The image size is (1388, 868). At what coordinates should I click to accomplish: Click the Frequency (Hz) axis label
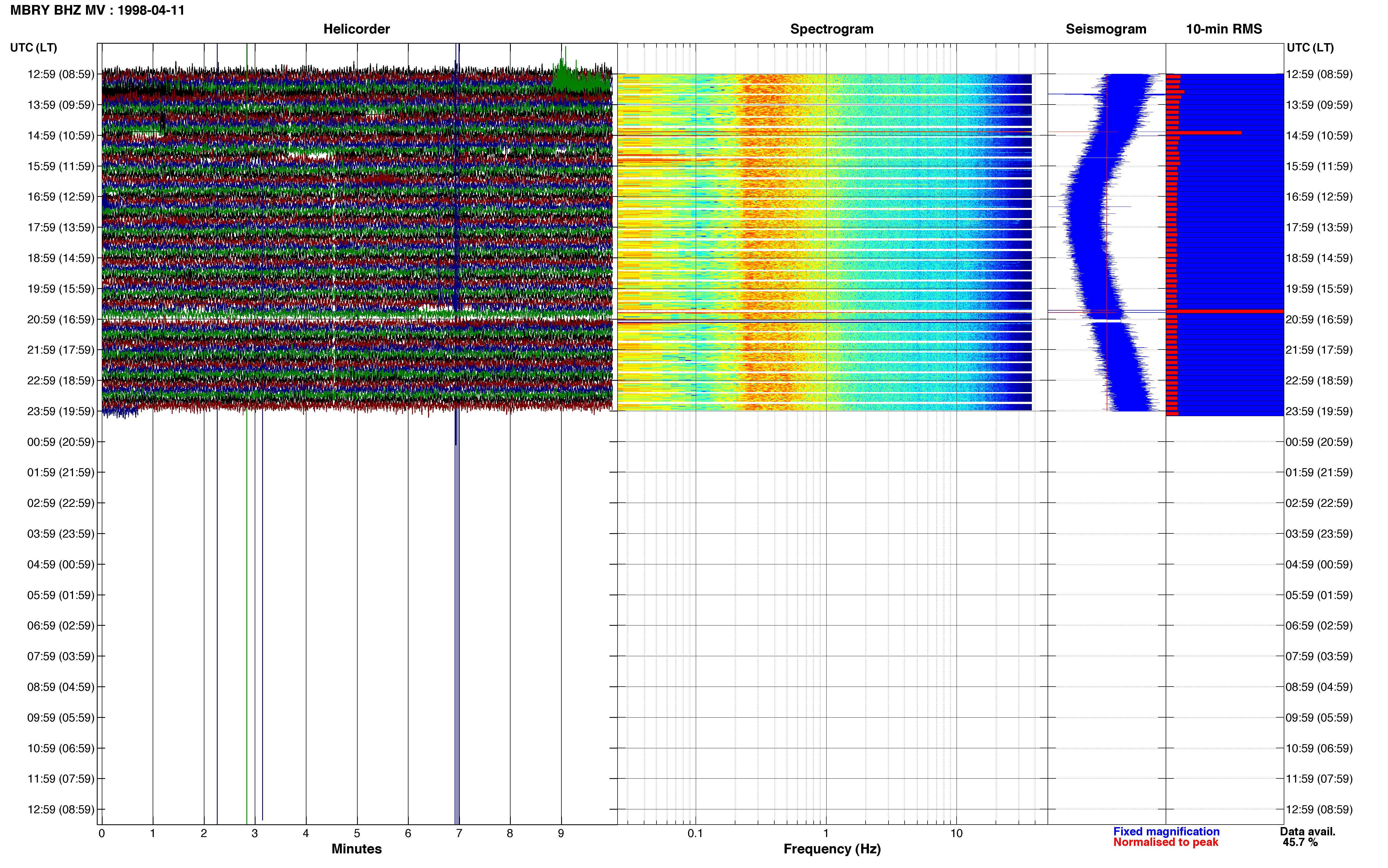tap(832, 849)
